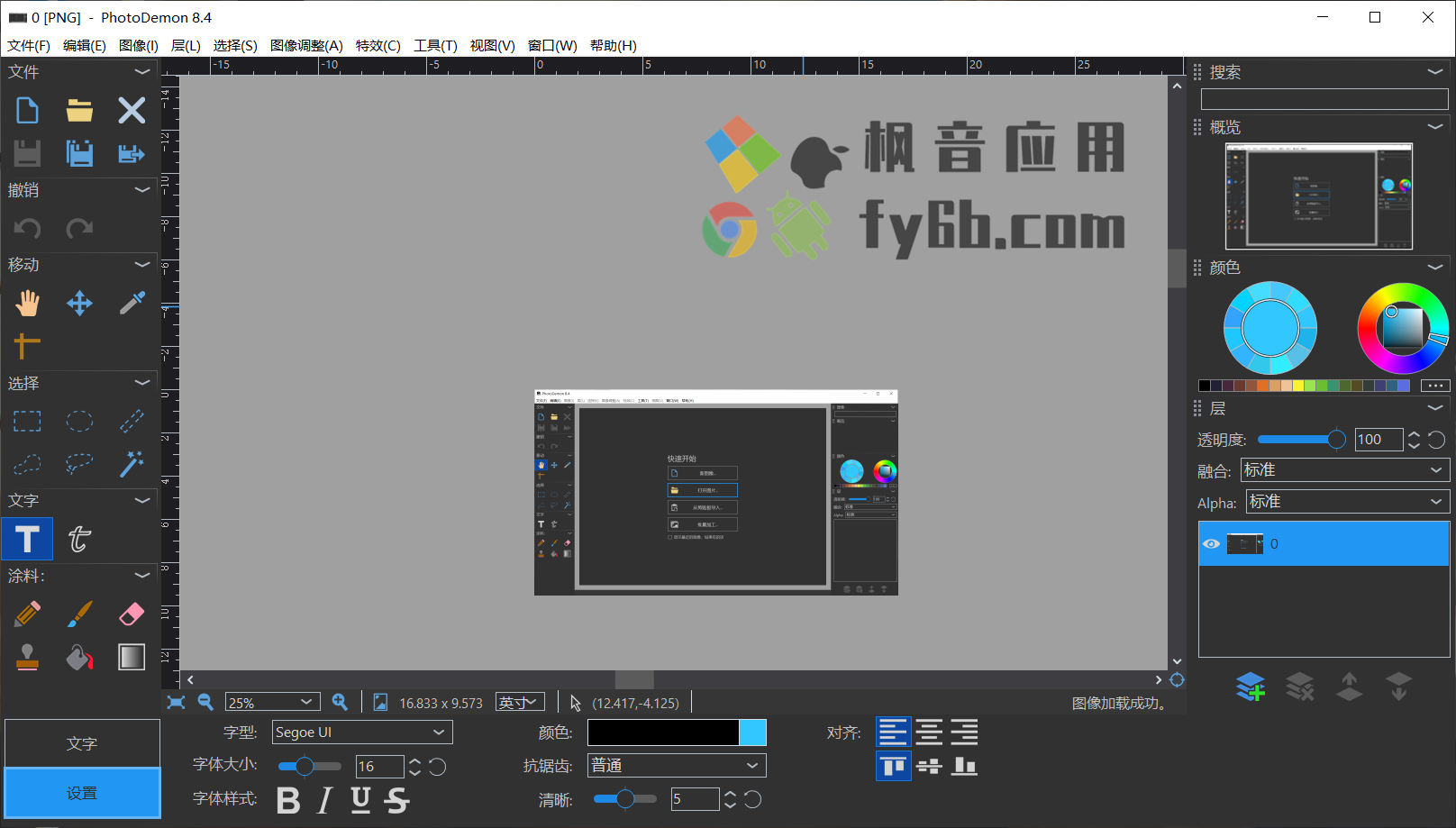
Task: Click the Undo arrow icon
Action: click(x=27, y=229)
